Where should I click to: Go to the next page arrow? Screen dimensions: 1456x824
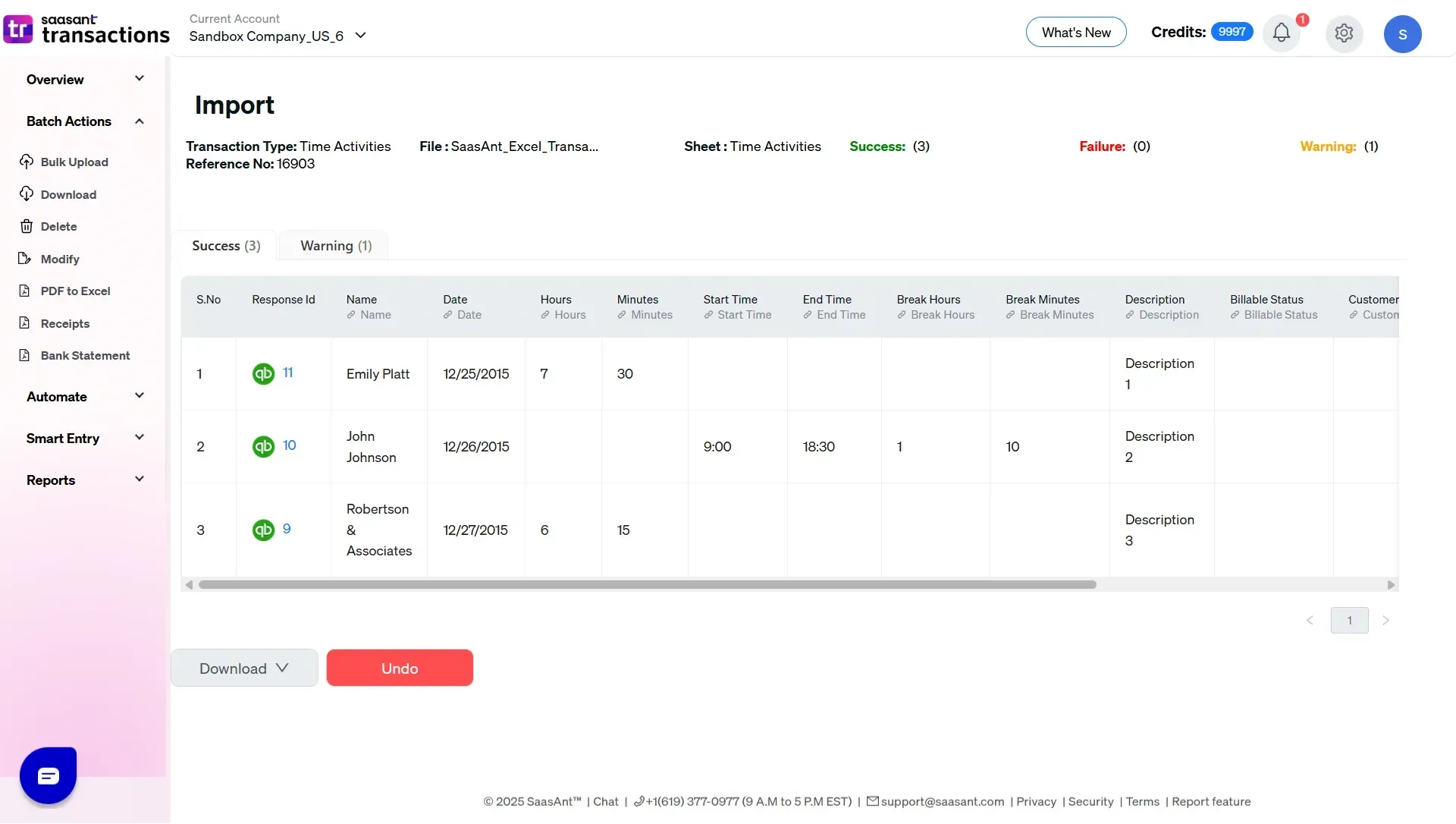click(x=1385, y=621)
